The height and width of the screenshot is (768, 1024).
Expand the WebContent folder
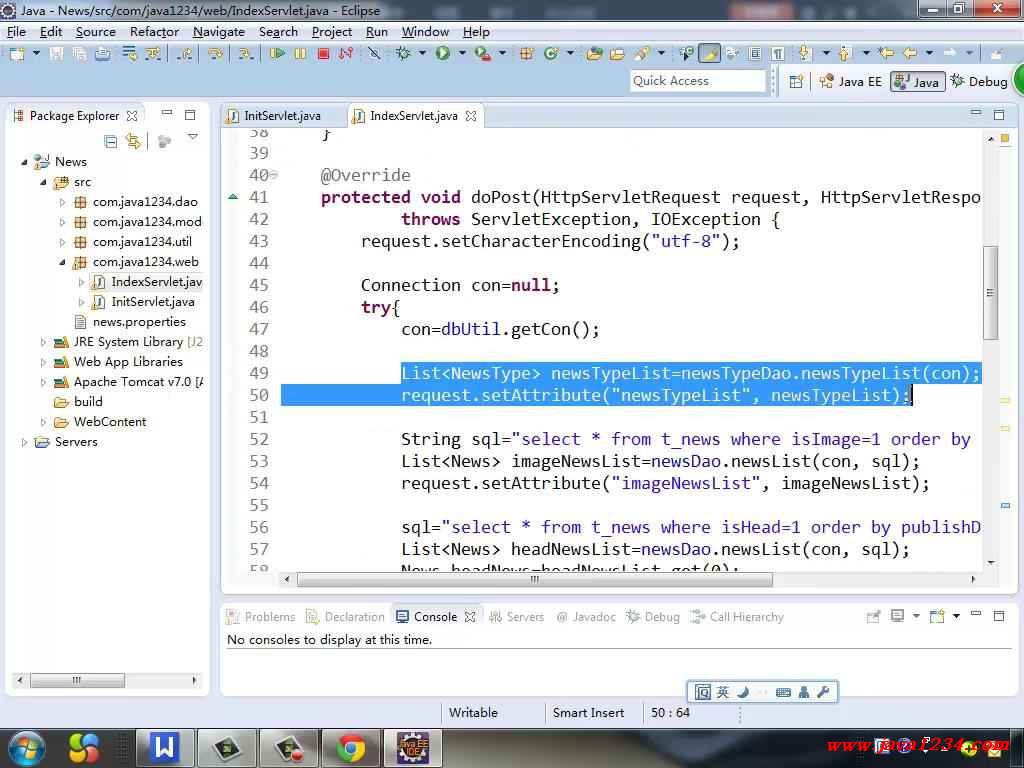point(43,422)
